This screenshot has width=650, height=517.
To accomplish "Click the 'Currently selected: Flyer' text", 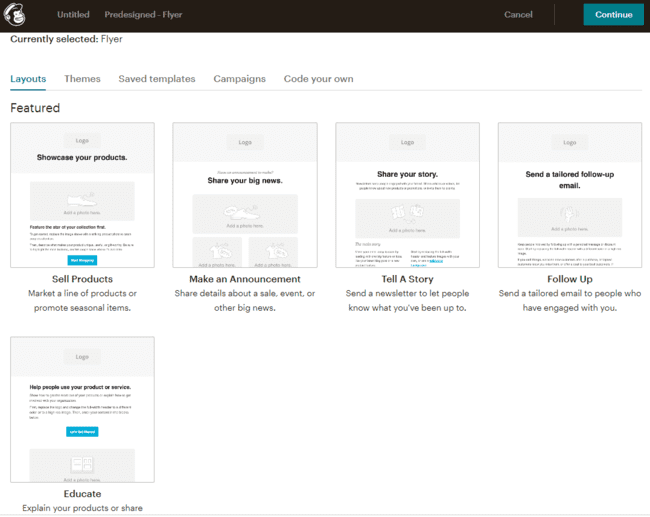I will point(66,39).
